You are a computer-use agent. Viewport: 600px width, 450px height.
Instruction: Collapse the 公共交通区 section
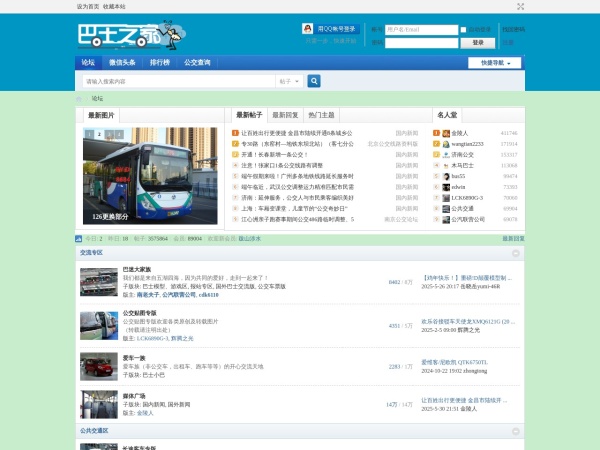pos(516,431)
